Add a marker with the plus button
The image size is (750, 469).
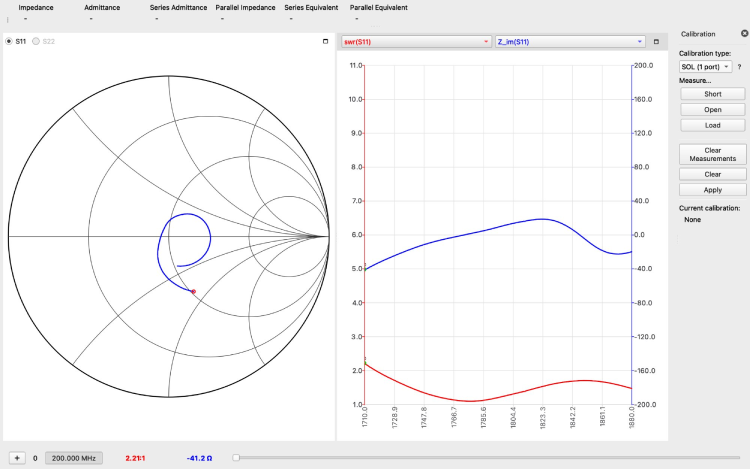[16, 458]
